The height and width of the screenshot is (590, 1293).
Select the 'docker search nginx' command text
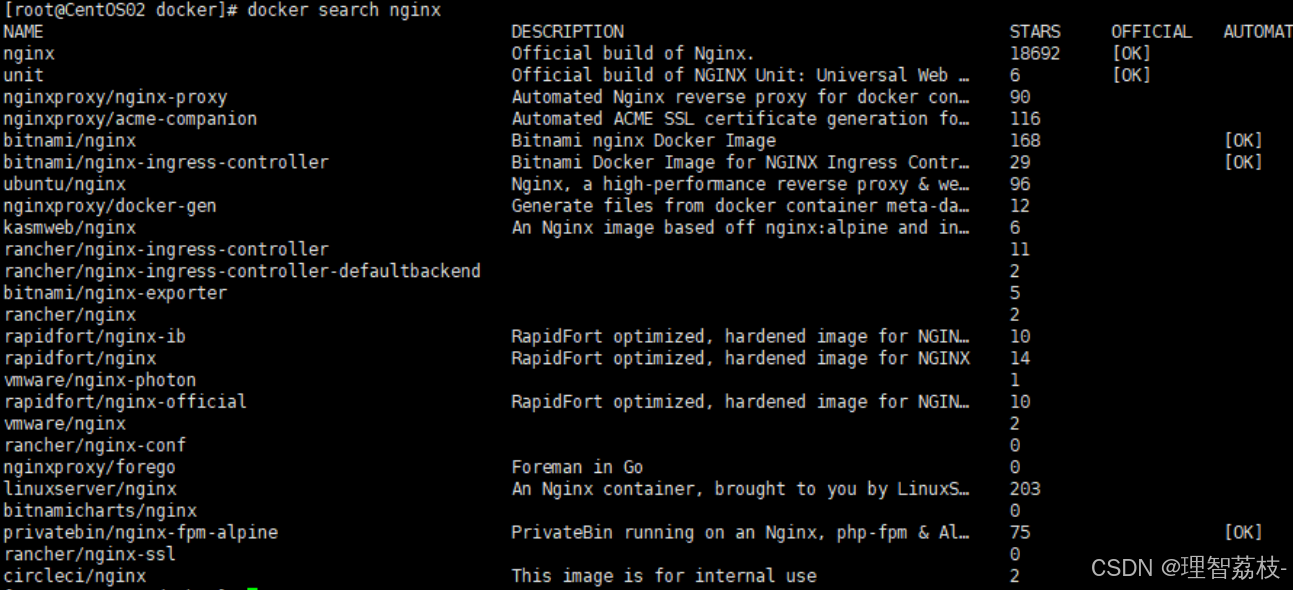pos(344,10)
